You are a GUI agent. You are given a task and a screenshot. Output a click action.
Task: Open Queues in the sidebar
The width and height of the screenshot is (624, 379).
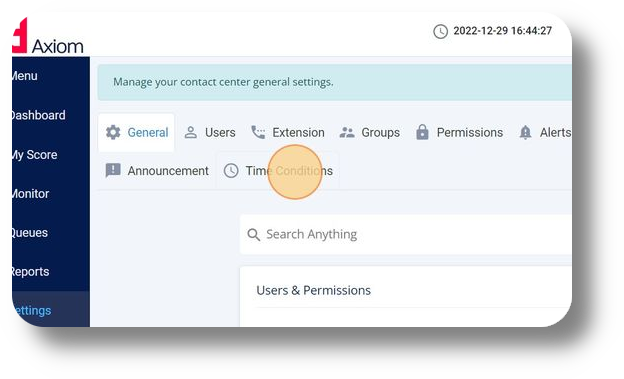tap(30, 233)
